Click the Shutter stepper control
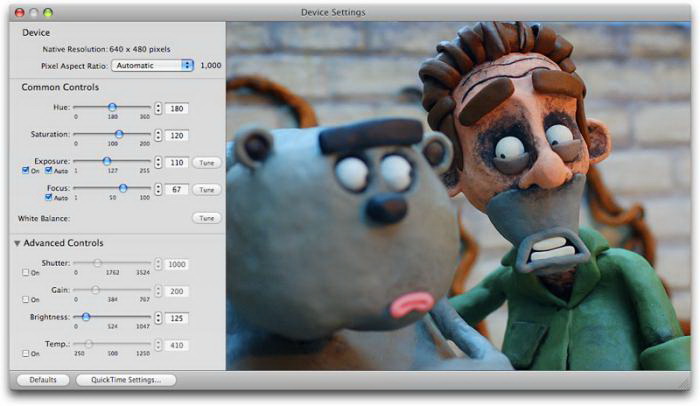Viewport: 700px width, 406px height. point(158,263)
